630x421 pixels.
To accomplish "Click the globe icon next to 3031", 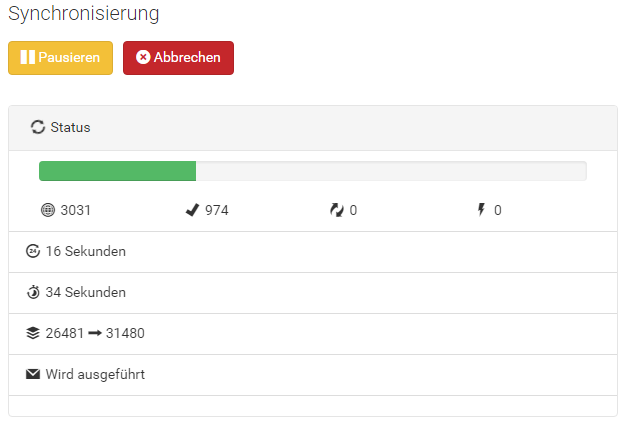I will [48, 210].
